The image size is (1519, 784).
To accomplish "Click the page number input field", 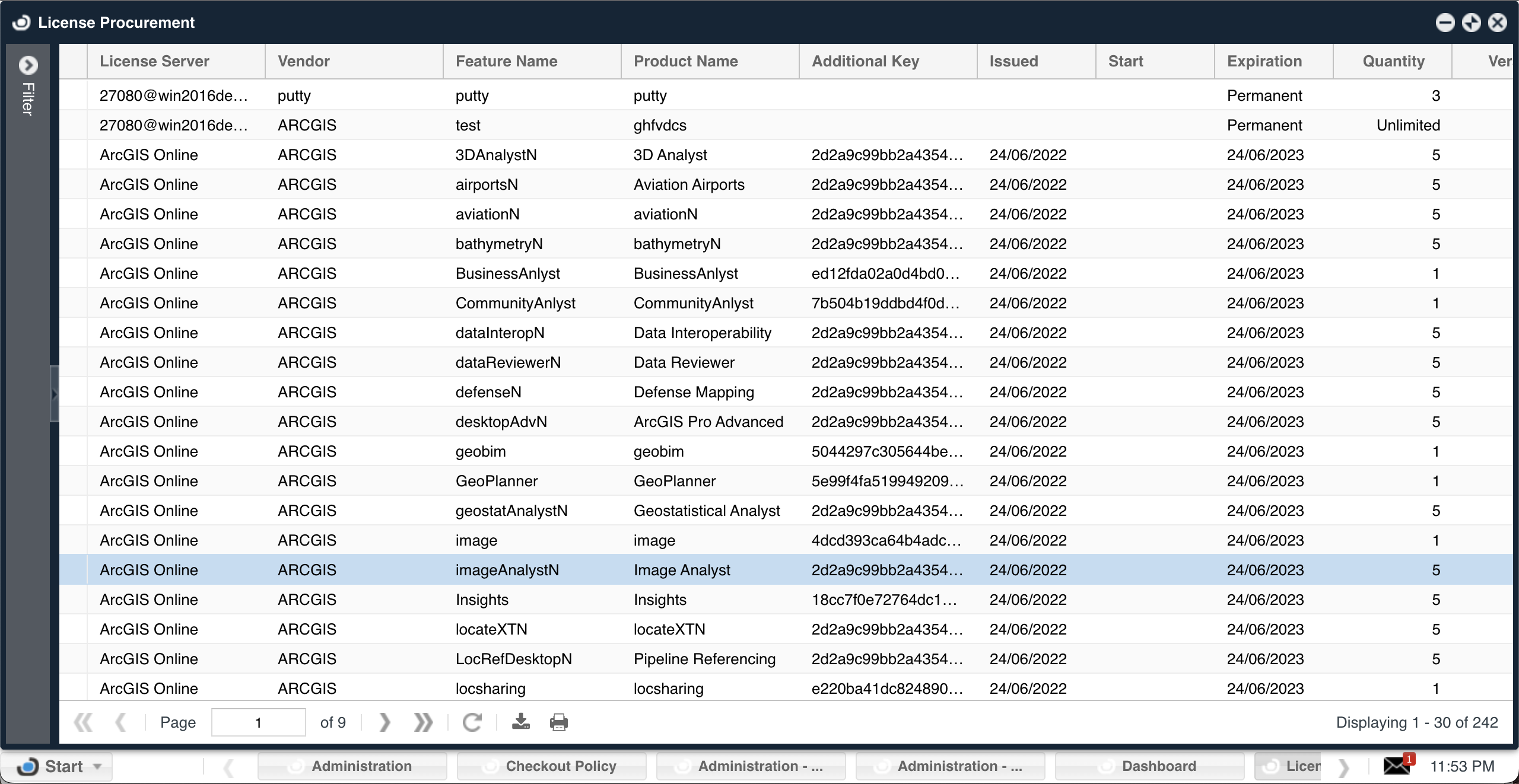I will tap(258, 722).
